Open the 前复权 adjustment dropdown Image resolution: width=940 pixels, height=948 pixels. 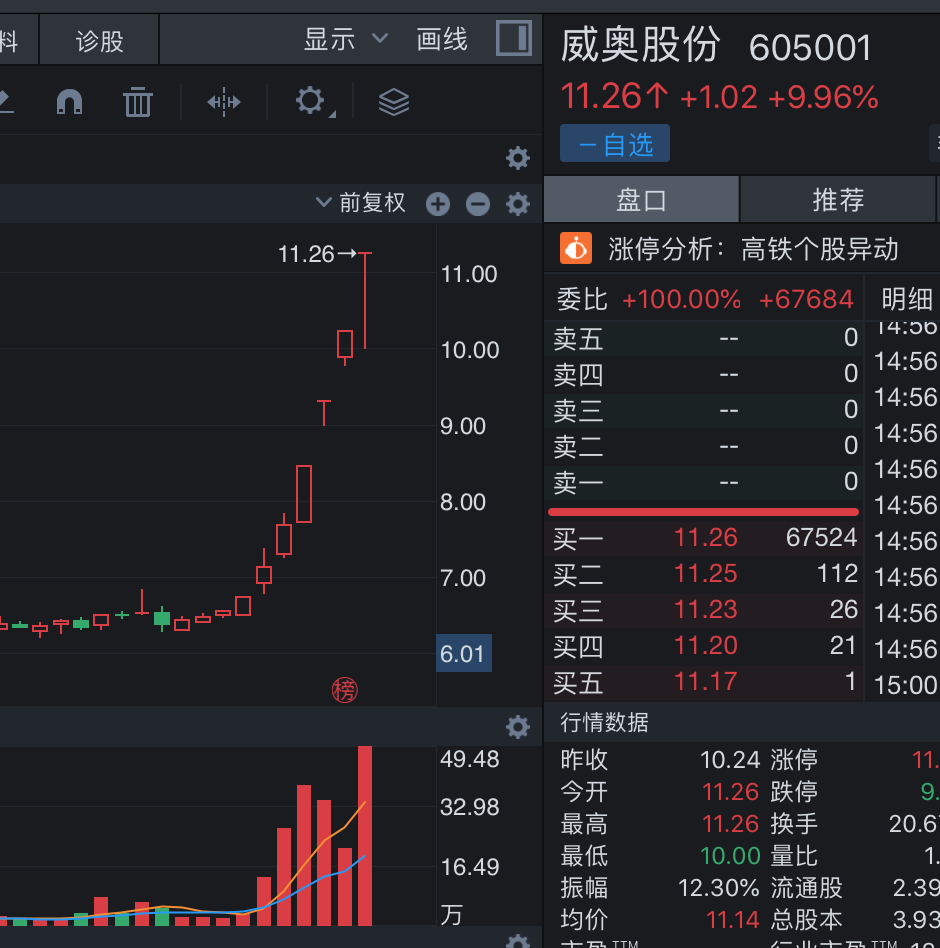(x=361, y=203)
